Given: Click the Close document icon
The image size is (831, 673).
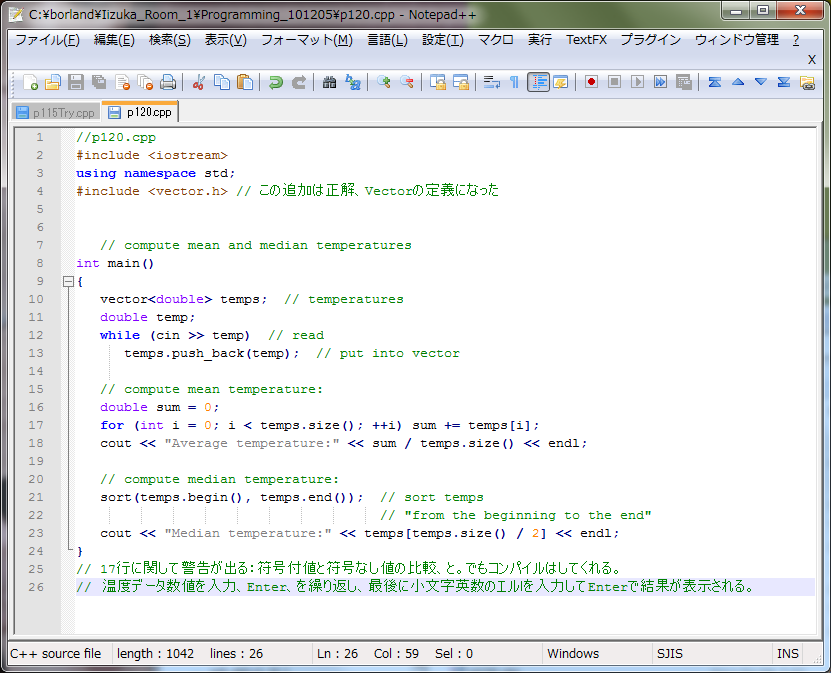Looking at the screenshot, I should pyautogui.click(x=122, y=82).
